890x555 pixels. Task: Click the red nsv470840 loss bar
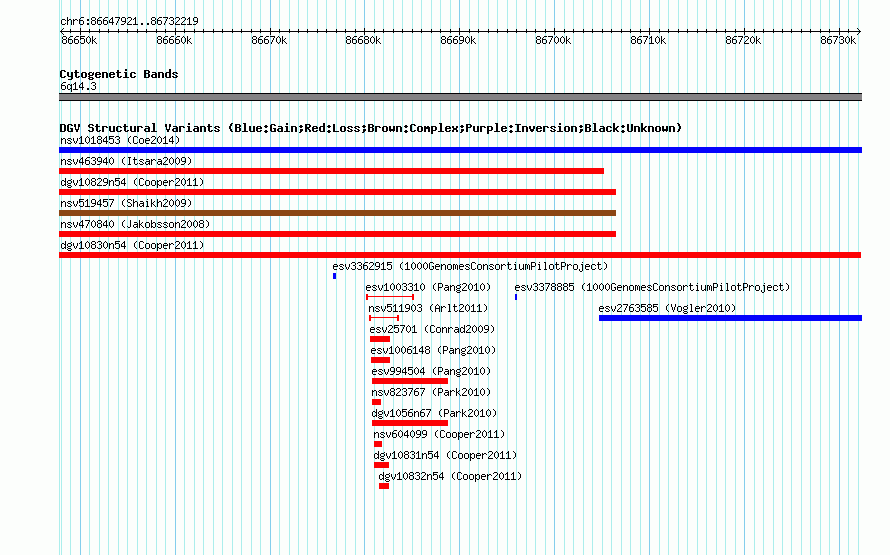(337, 234)
